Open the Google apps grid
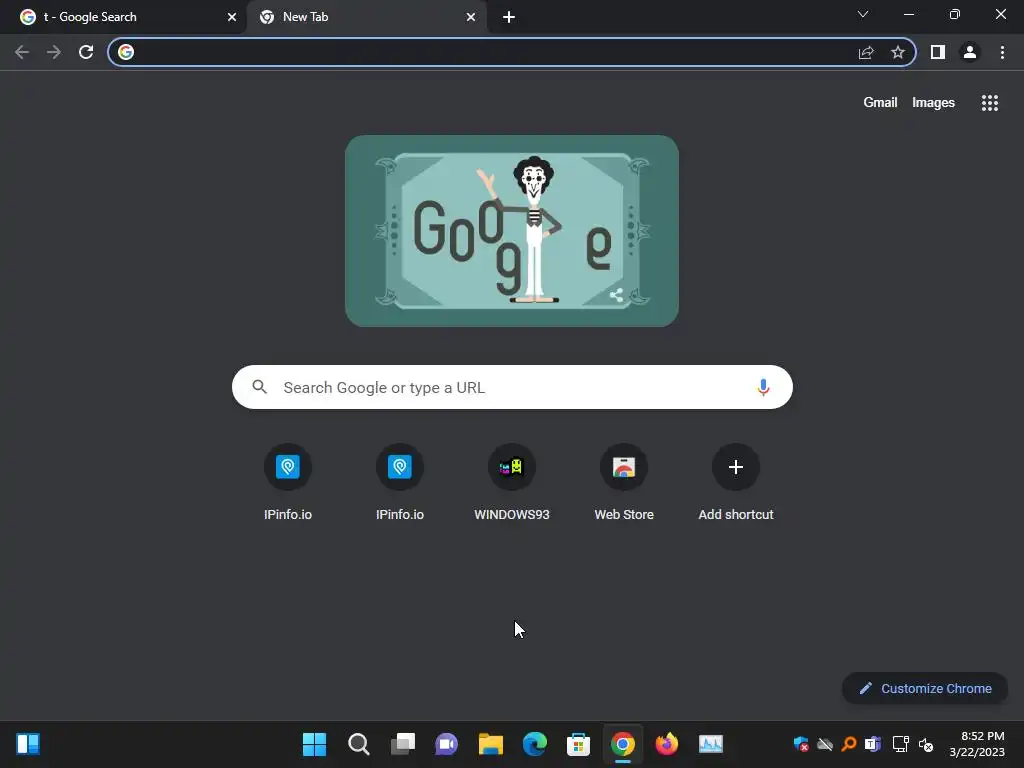 (989, 103)
